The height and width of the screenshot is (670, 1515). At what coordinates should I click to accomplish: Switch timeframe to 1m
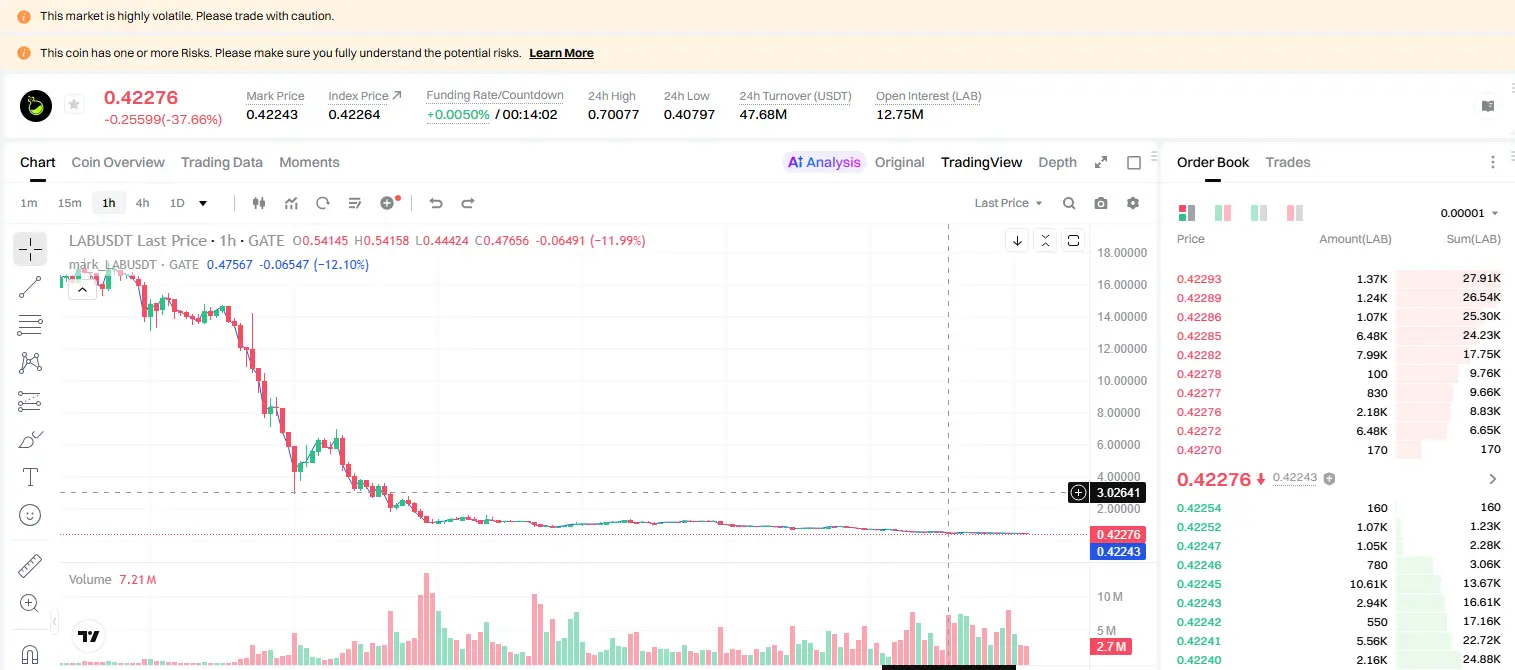pos(29,203)
